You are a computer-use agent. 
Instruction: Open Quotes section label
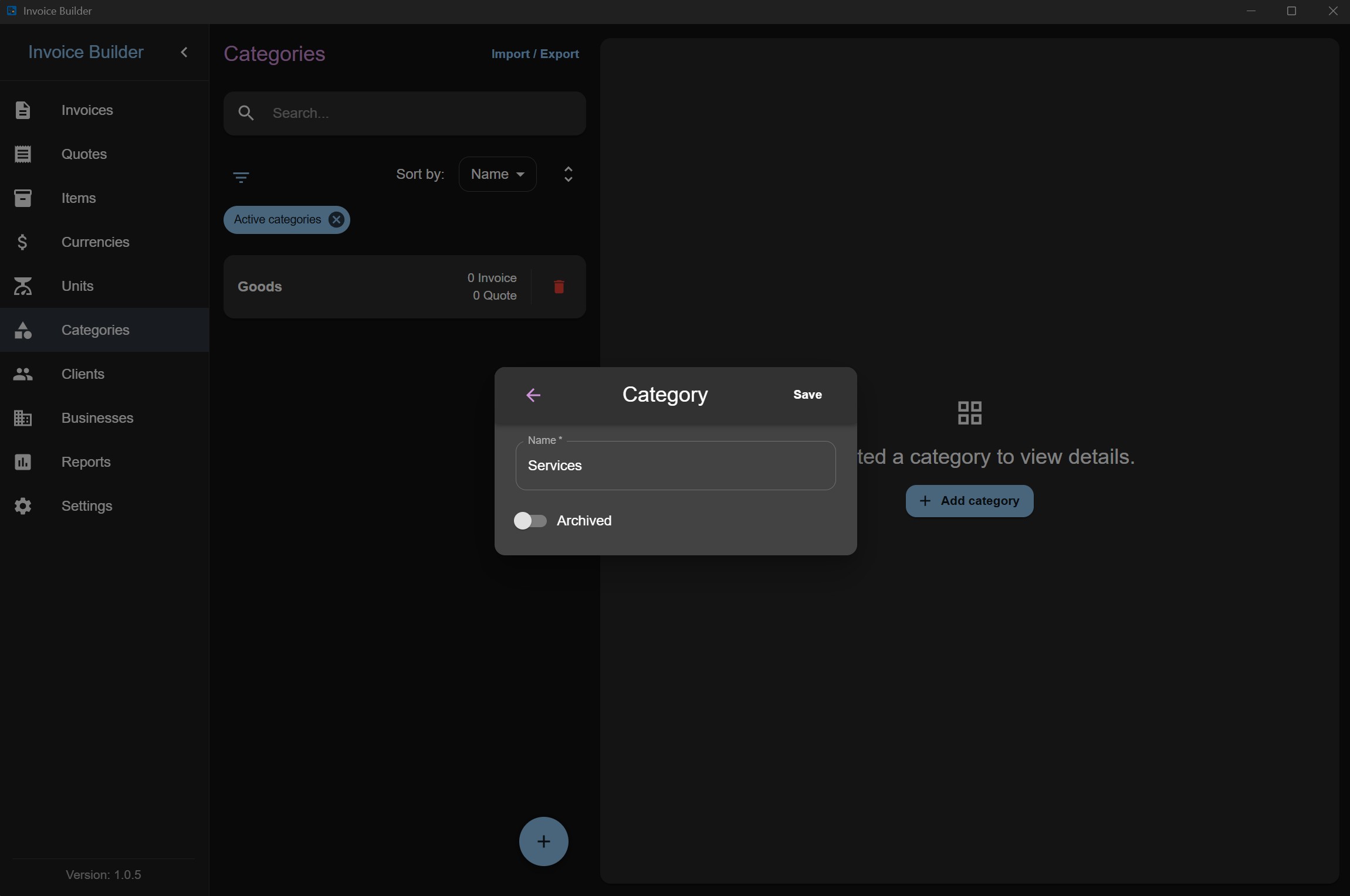84,154
